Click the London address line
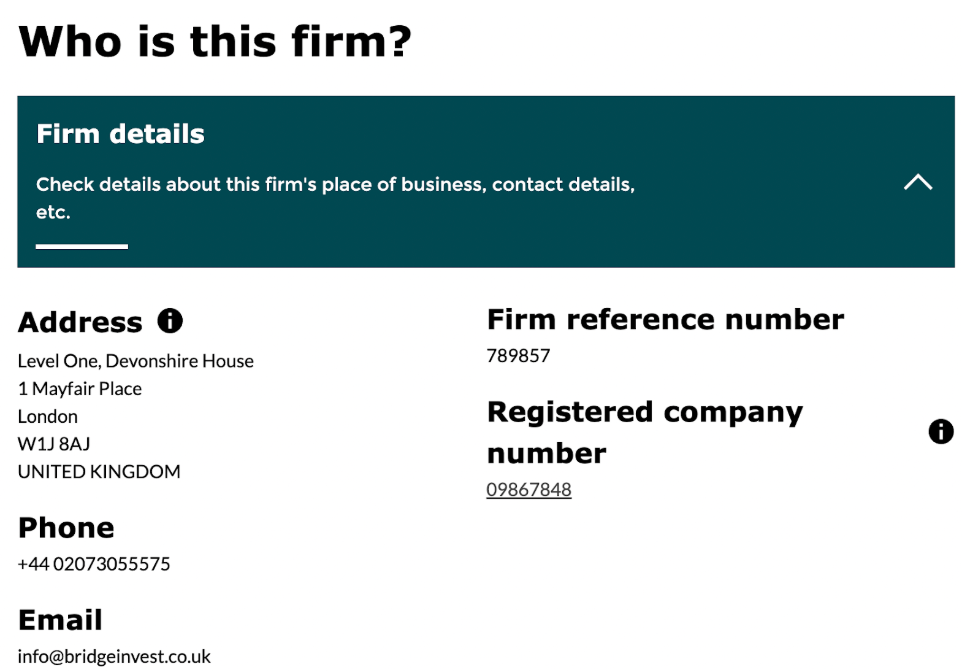Image resolution: width=968 pixels, height=671 pixels. (x=48, y=416)
